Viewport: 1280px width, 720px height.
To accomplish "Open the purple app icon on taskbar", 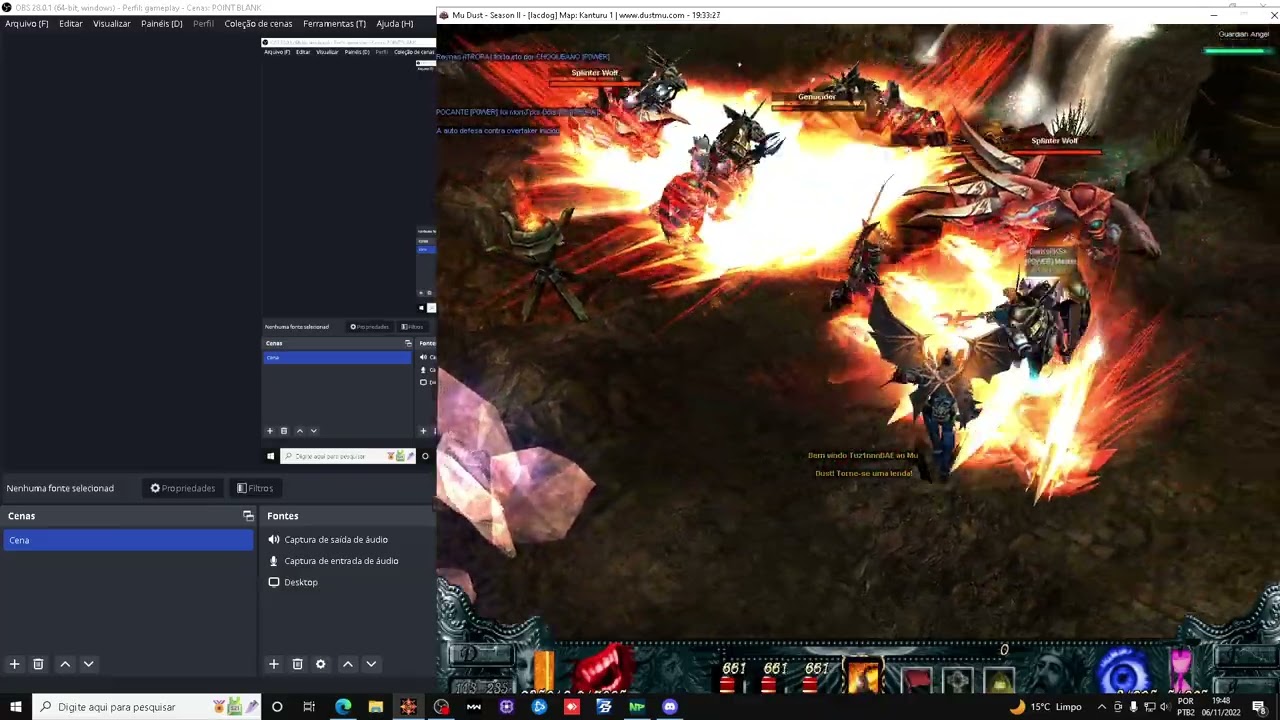I will (506, 707).
